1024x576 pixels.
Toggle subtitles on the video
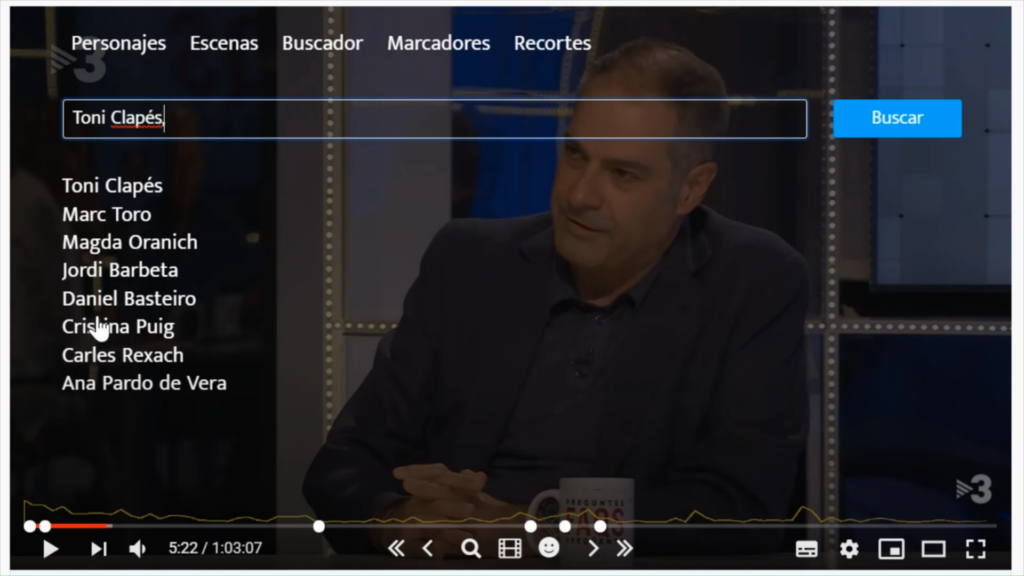click(x=807, y=548)
